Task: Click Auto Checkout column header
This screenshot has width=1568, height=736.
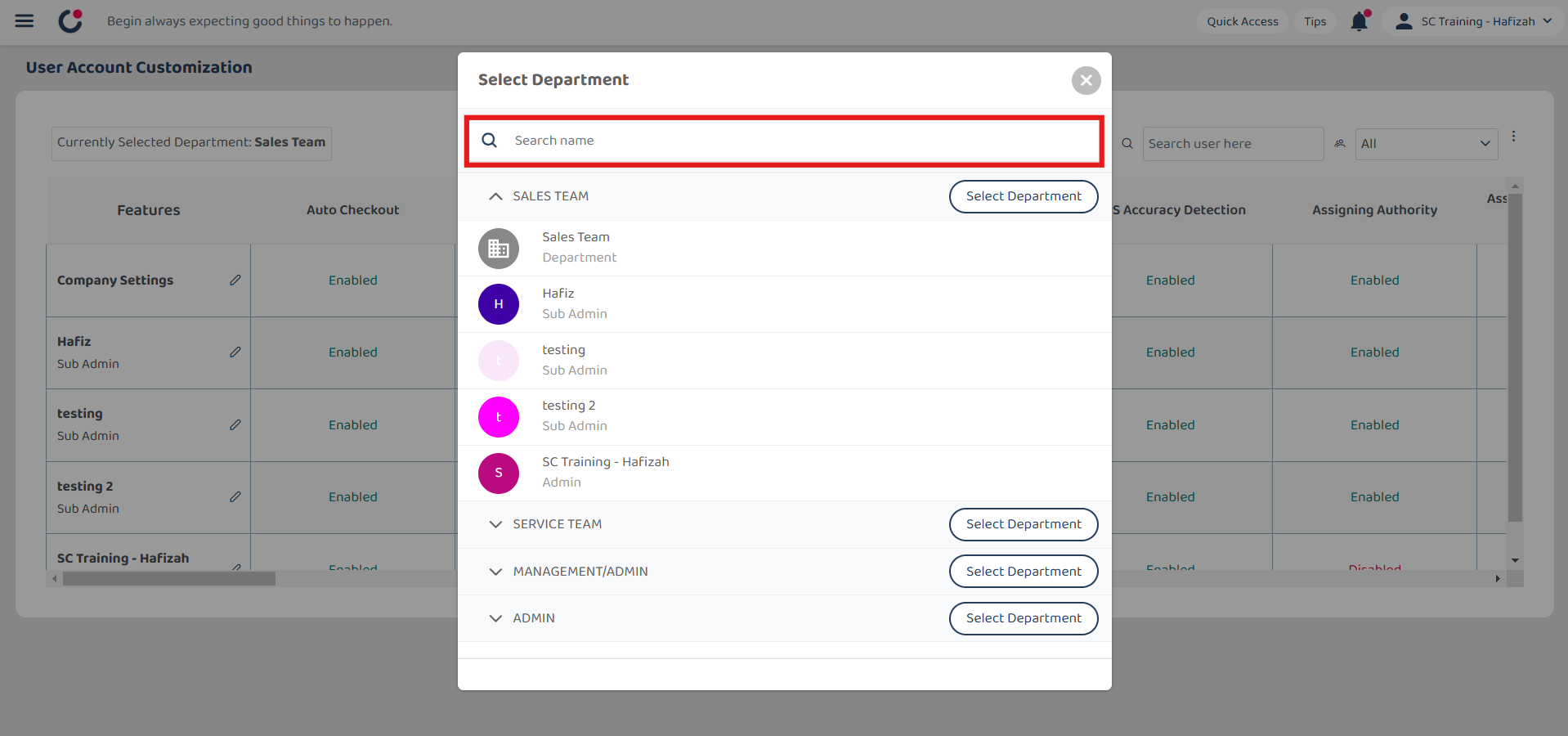Action: (353, 210)
